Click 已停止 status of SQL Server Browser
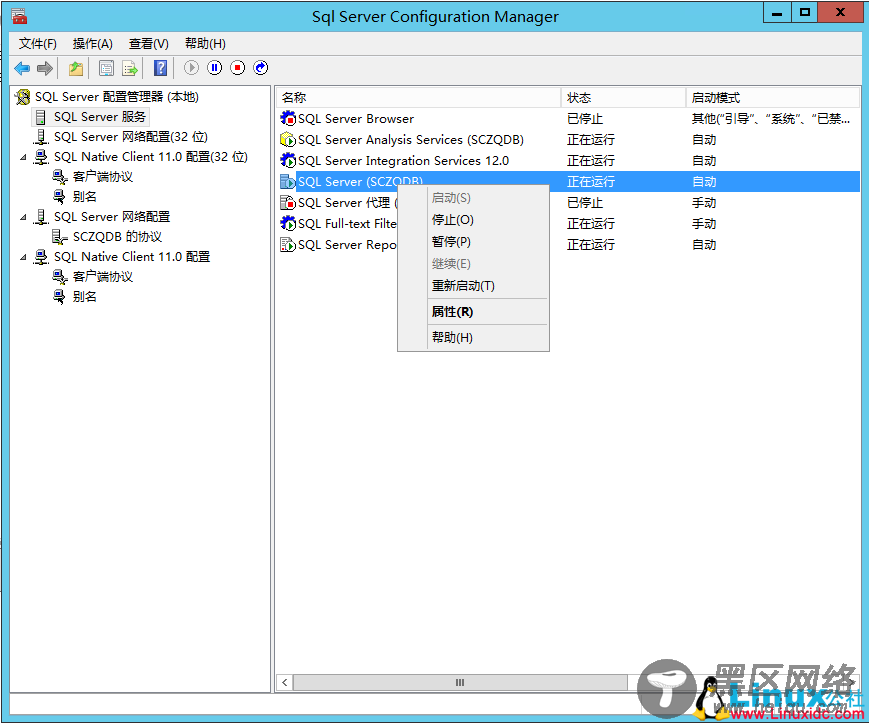 pos(585,119)
